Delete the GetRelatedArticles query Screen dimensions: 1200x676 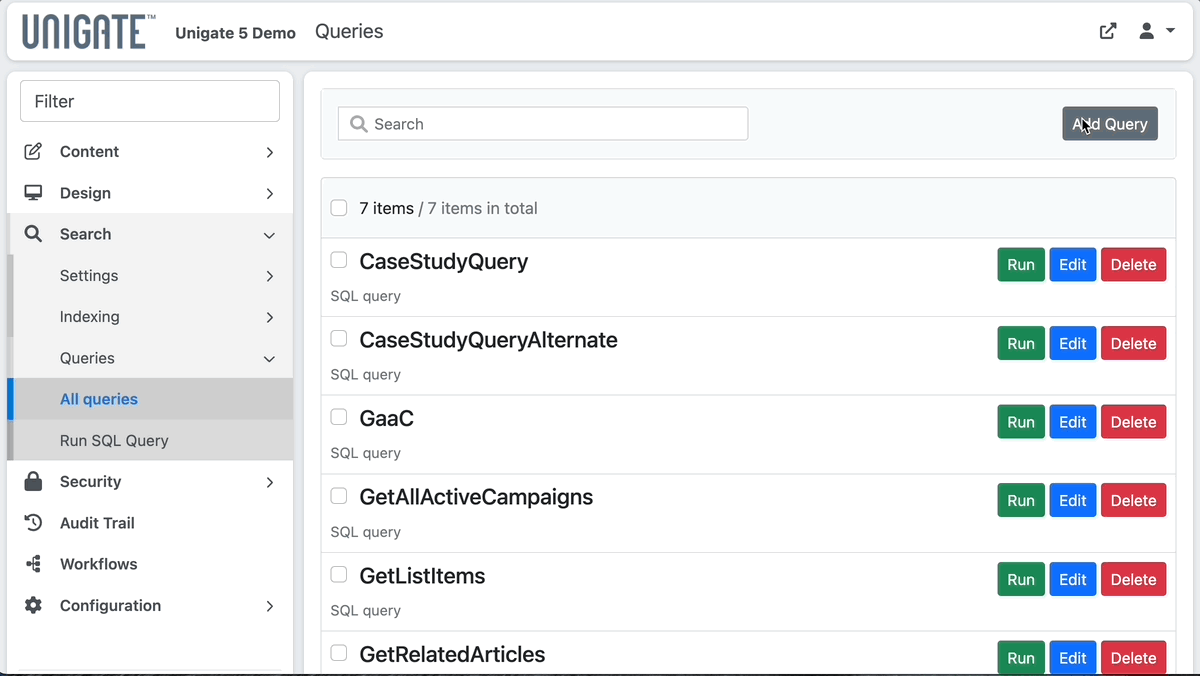tap(1134, 658)
